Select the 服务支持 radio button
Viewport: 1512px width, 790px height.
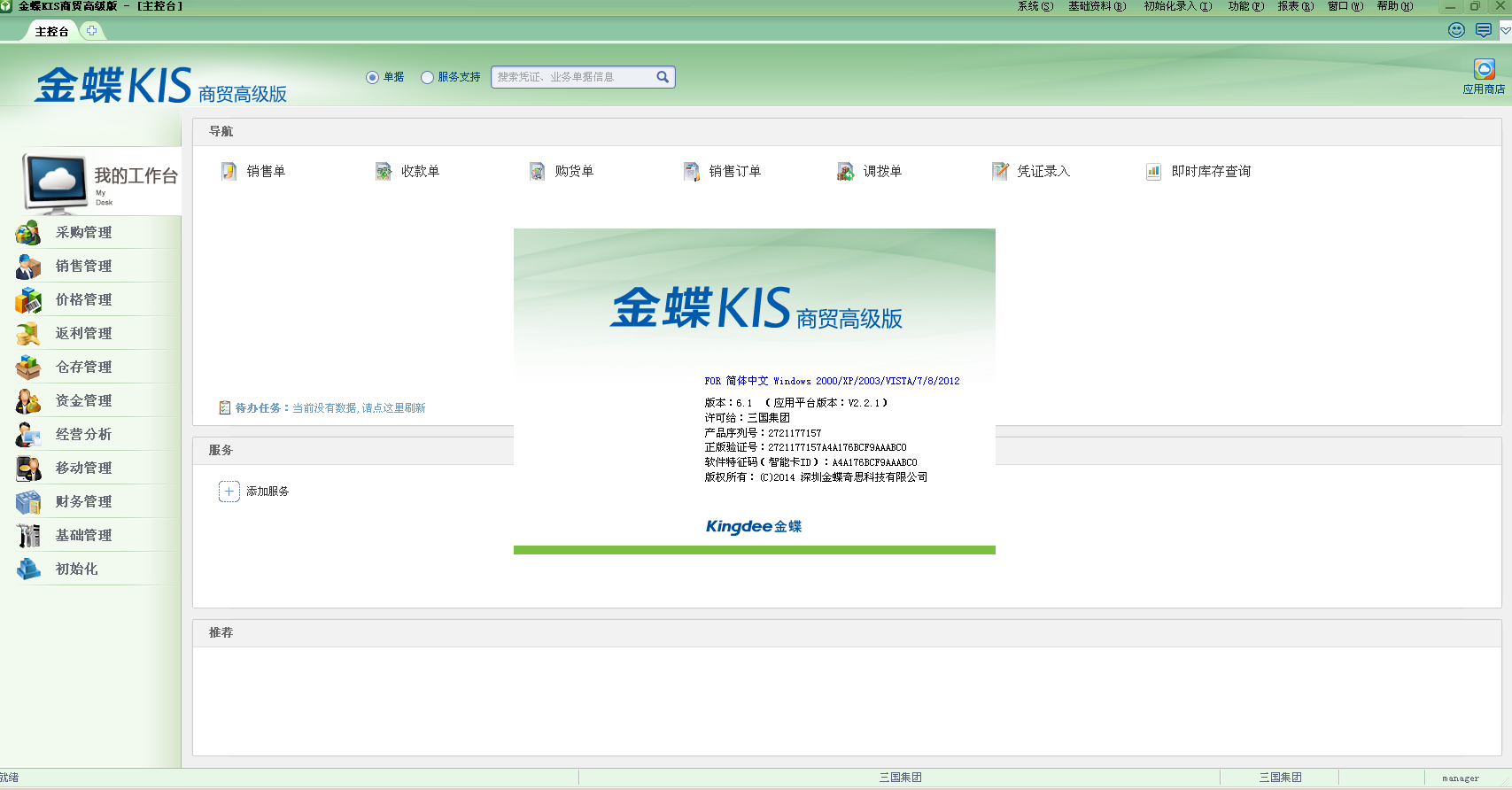(427, 77)
